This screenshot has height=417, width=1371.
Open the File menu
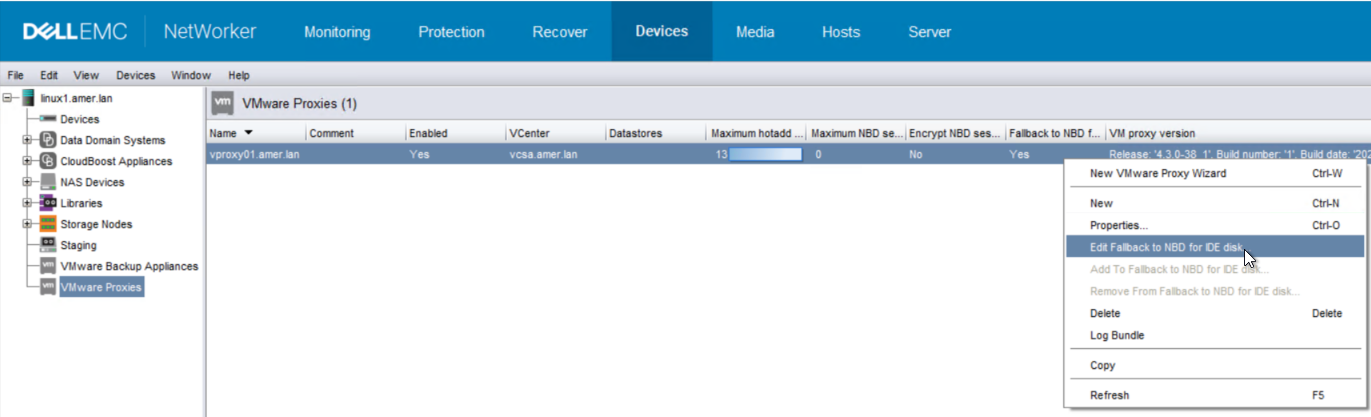point(15,75)
